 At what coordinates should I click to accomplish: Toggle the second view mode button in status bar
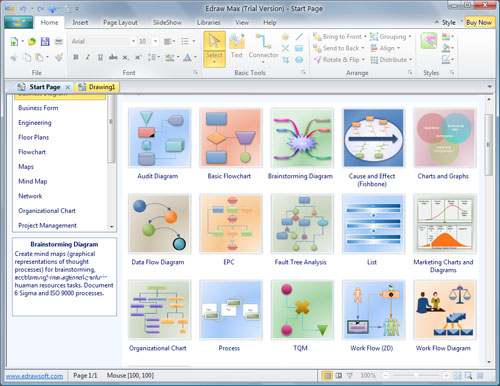point(339,376)
